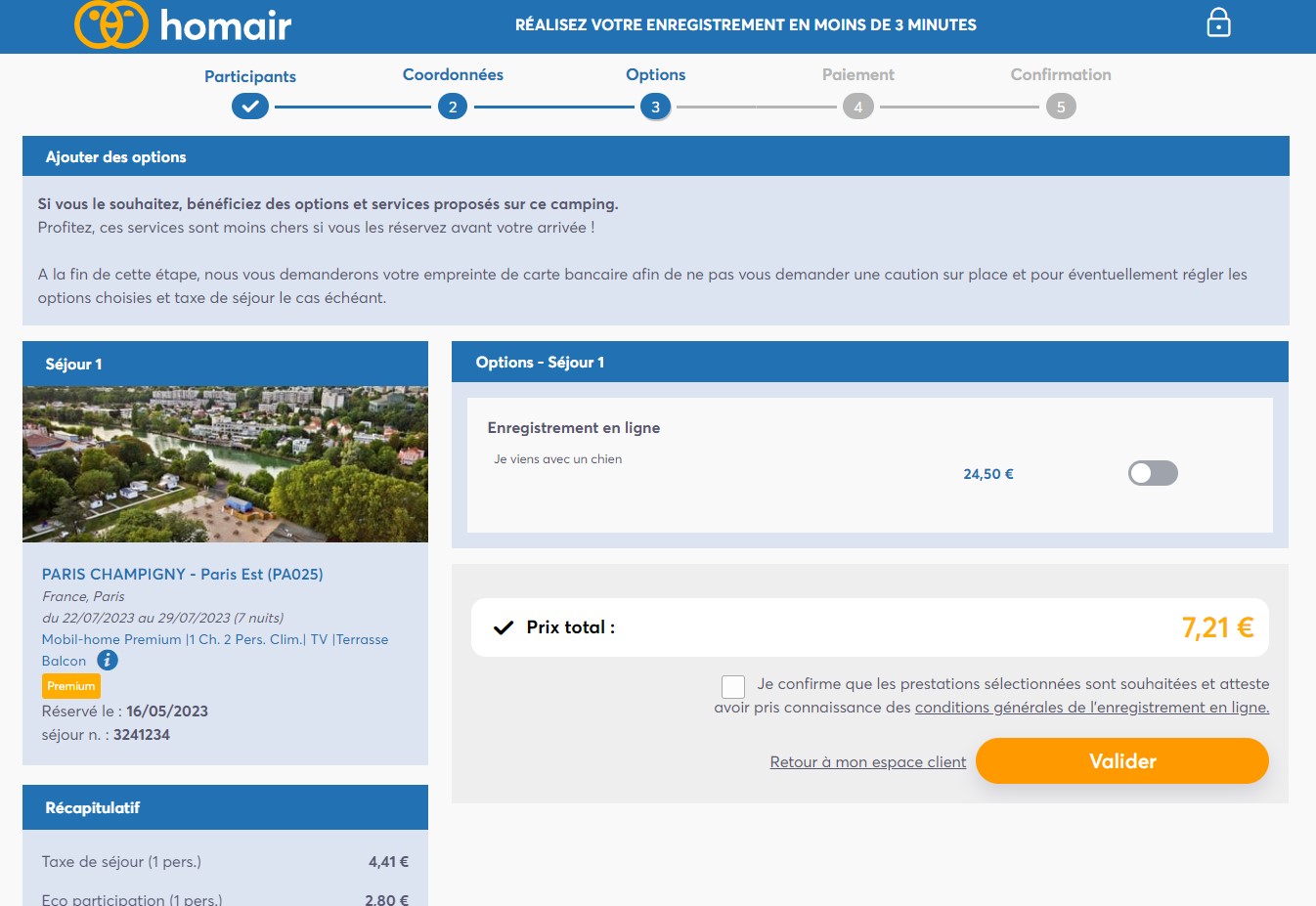The height and width of the screenshot is (906, 1316).
Task: Click the campsite aerial photo thumbnail
Action: tap(225, 464)
